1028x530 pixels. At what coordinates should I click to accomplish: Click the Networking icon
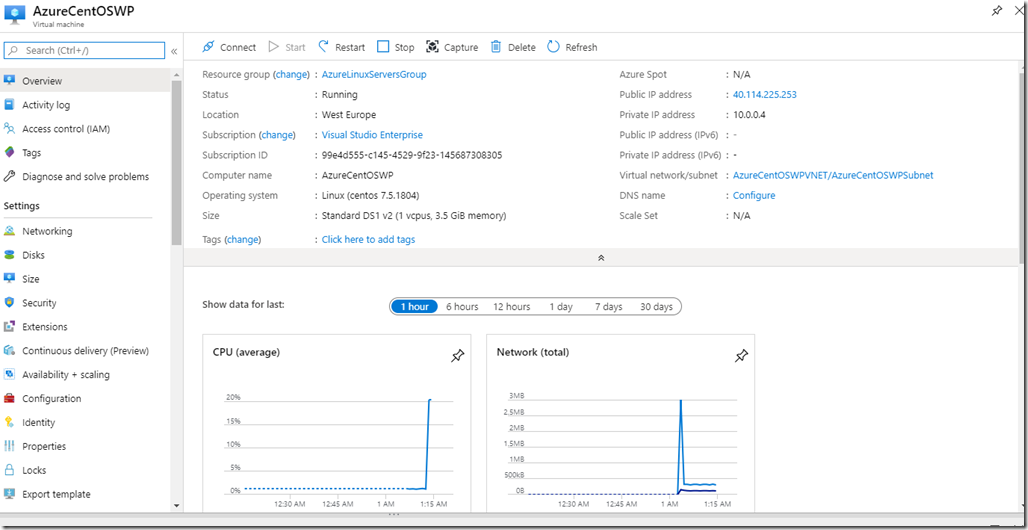pyautogui.click(x=9, y=231)
